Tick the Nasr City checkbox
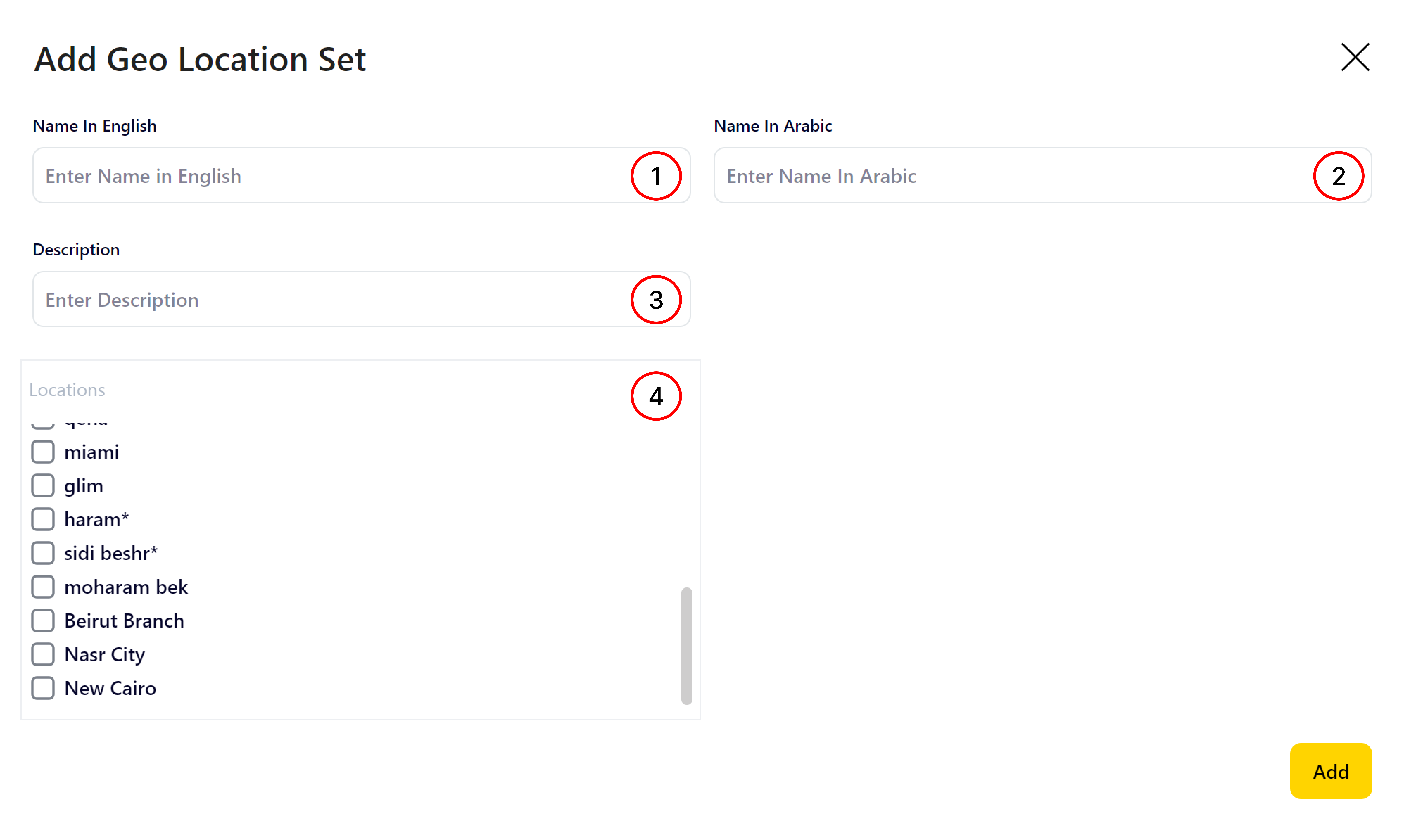The image size is (1404, 840). click(43, 654)
